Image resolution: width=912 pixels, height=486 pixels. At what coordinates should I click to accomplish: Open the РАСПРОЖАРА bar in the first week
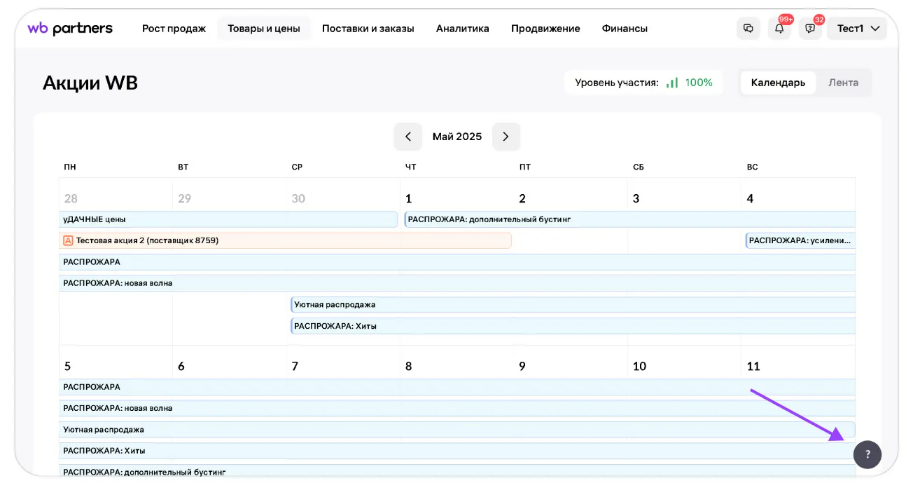coord(457,262)
